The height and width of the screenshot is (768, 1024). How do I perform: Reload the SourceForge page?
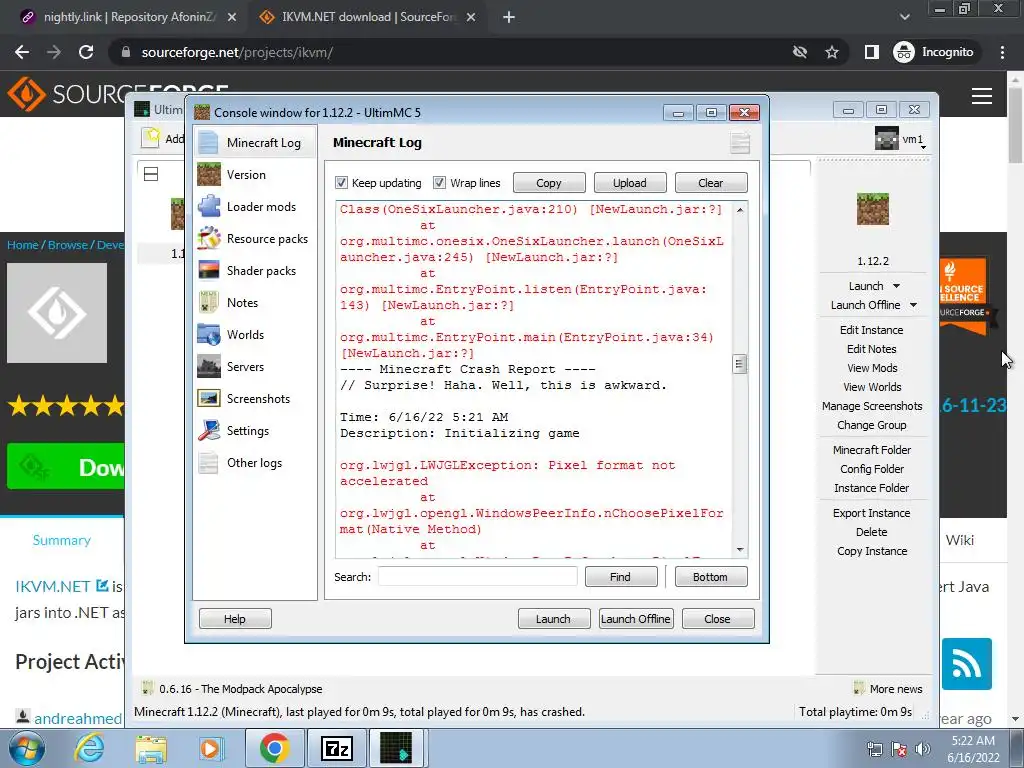point(86,52)
